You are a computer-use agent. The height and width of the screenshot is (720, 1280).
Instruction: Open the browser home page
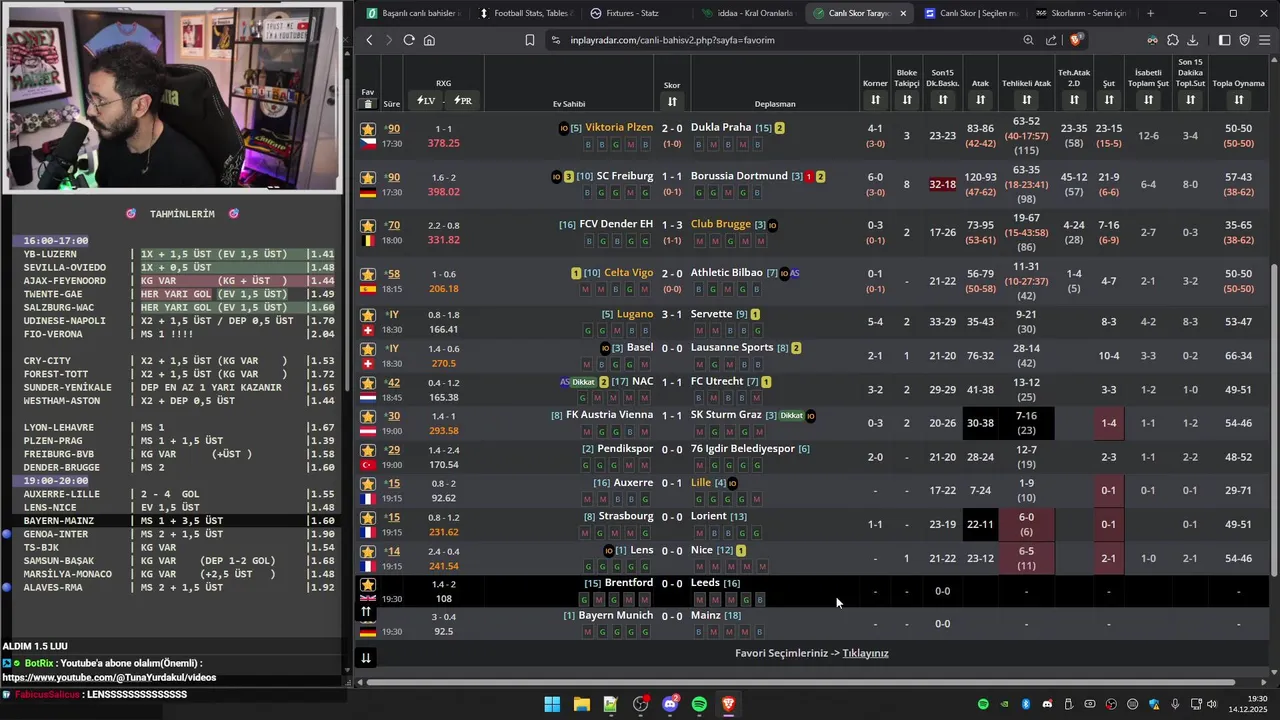(x=429, y=40)
